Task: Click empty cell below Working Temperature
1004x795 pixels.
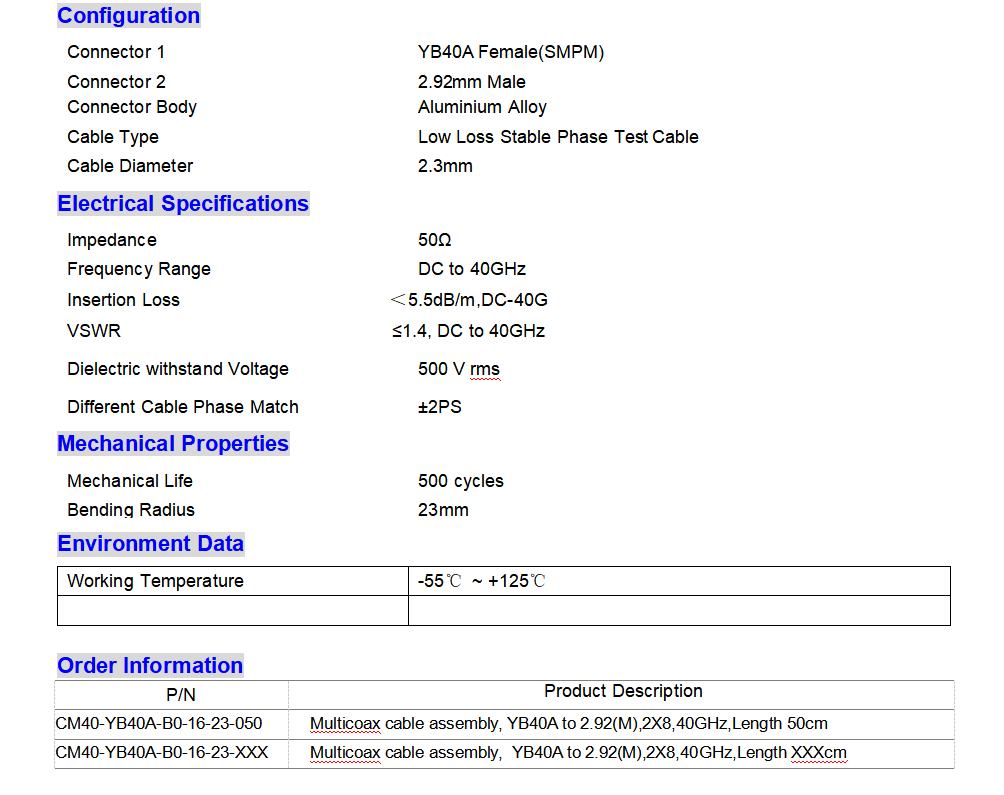Action: coord(233,611)
